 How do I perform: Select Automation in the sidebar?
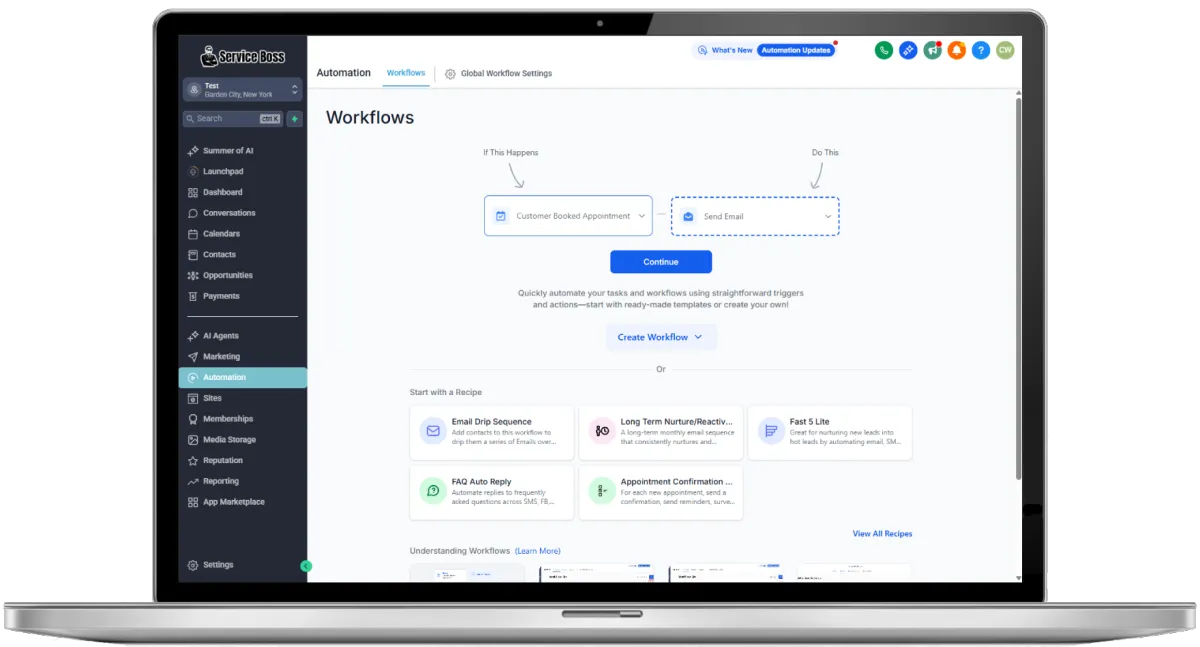[x=243, y=377]
